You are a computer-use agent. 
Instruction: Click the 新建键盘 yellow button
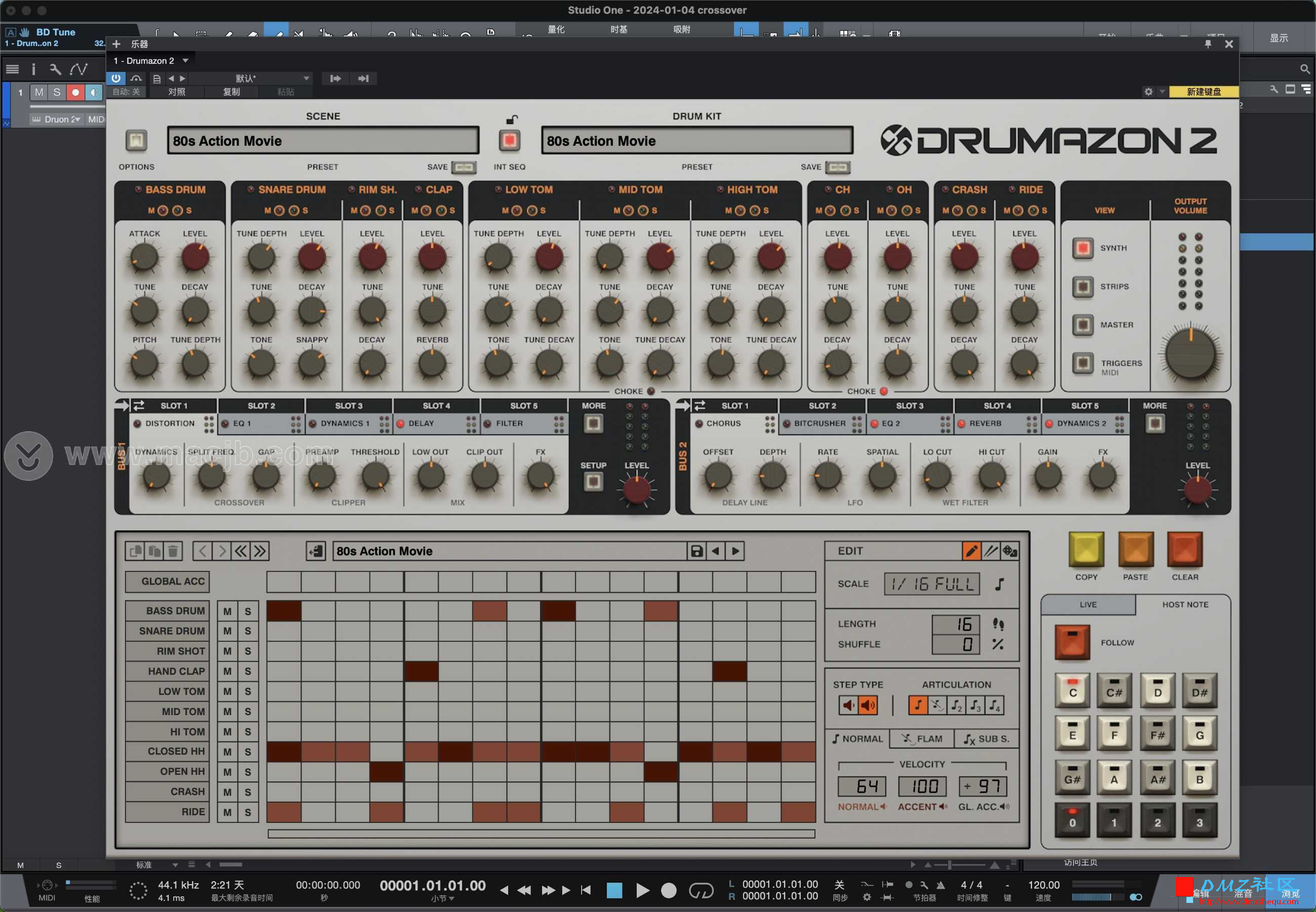point(1204,92)
